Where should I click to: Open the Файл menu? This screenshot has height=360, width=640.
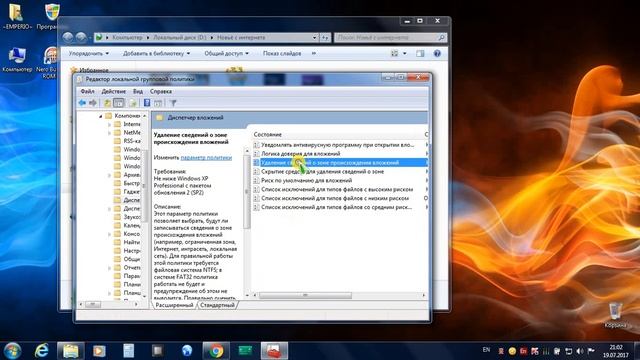87,91
